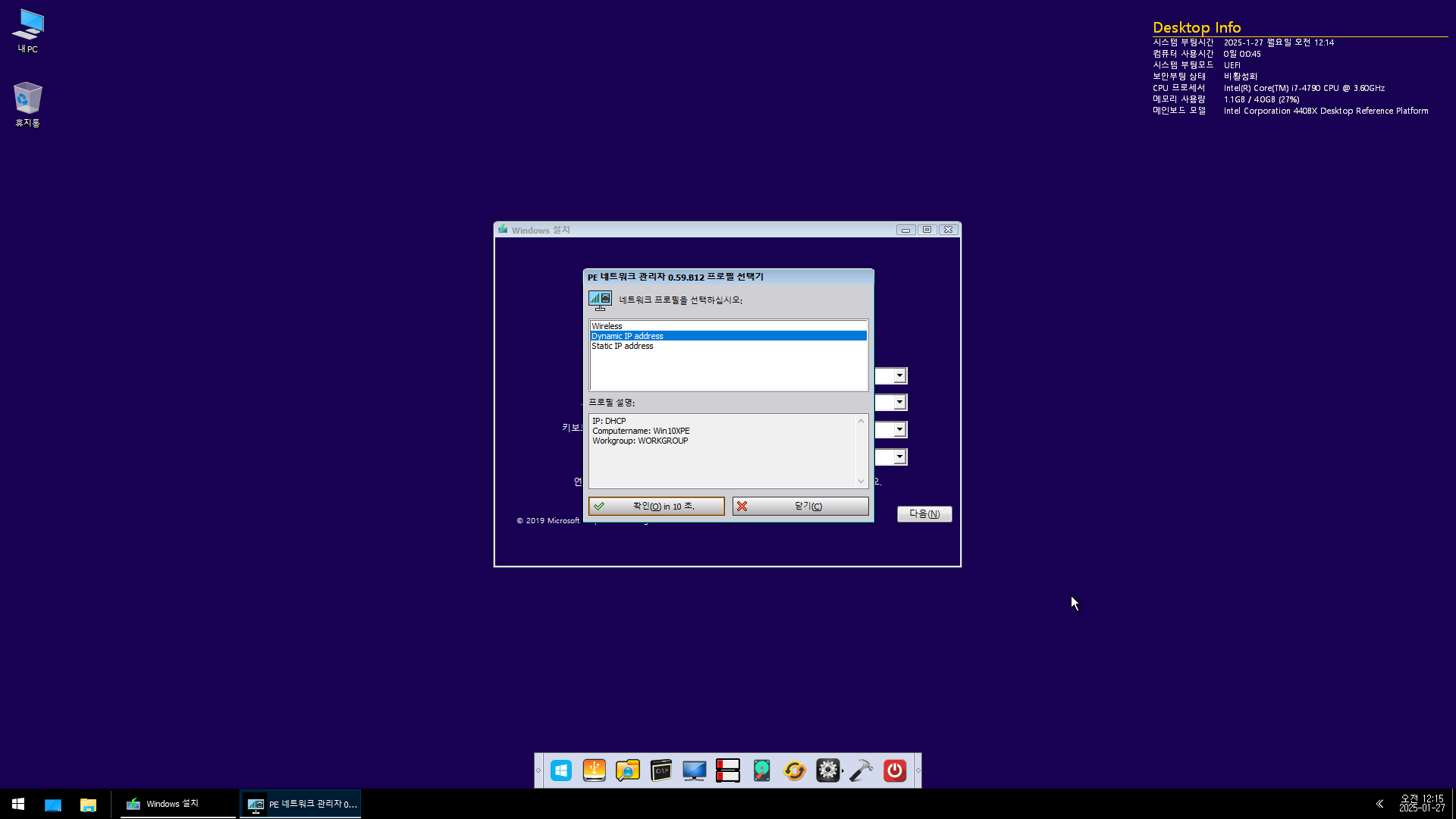Screen dimensions: 1456x819
Task: Open the black gear settings icon
Action: [x=827, y=770]
